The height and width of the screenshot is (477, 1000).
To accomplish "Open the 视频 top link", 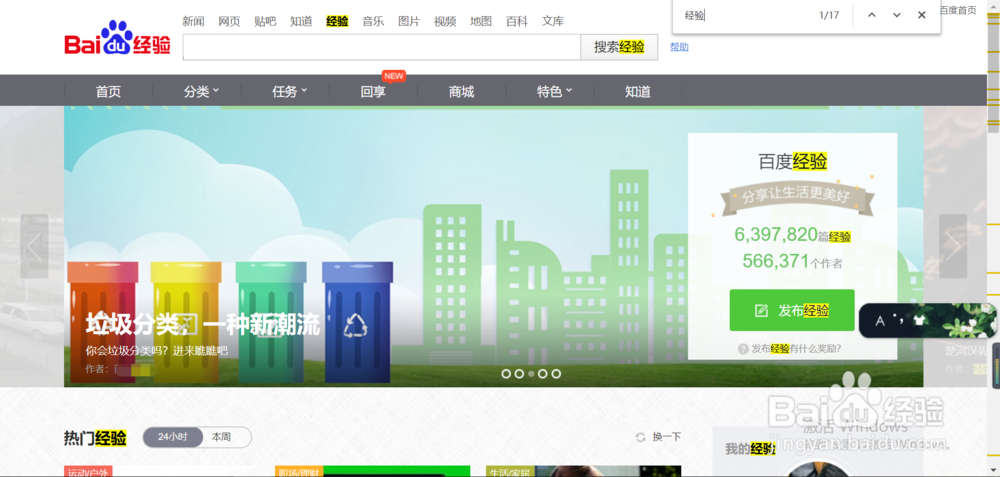I will click(445, 21).
